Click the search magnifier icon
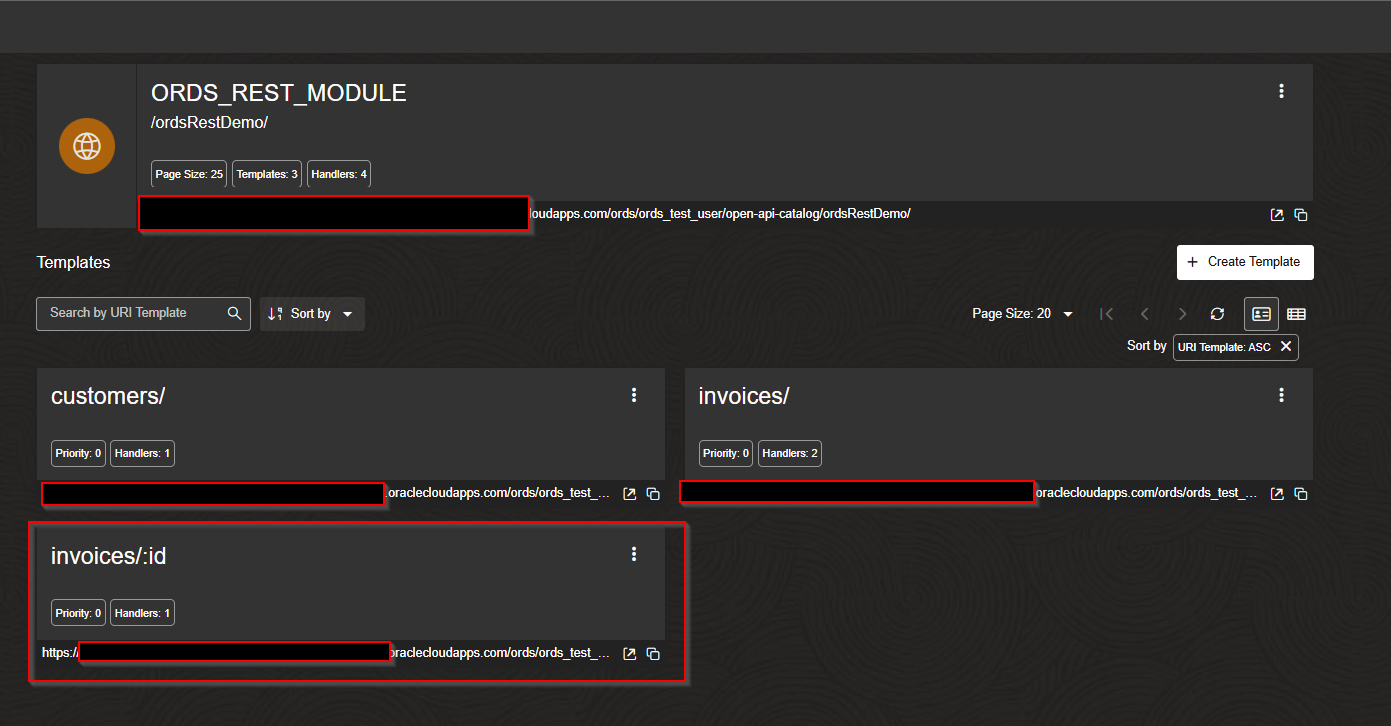Image resolution: width=1391 pixels, height=726 pixels. (x=235, y=313)
